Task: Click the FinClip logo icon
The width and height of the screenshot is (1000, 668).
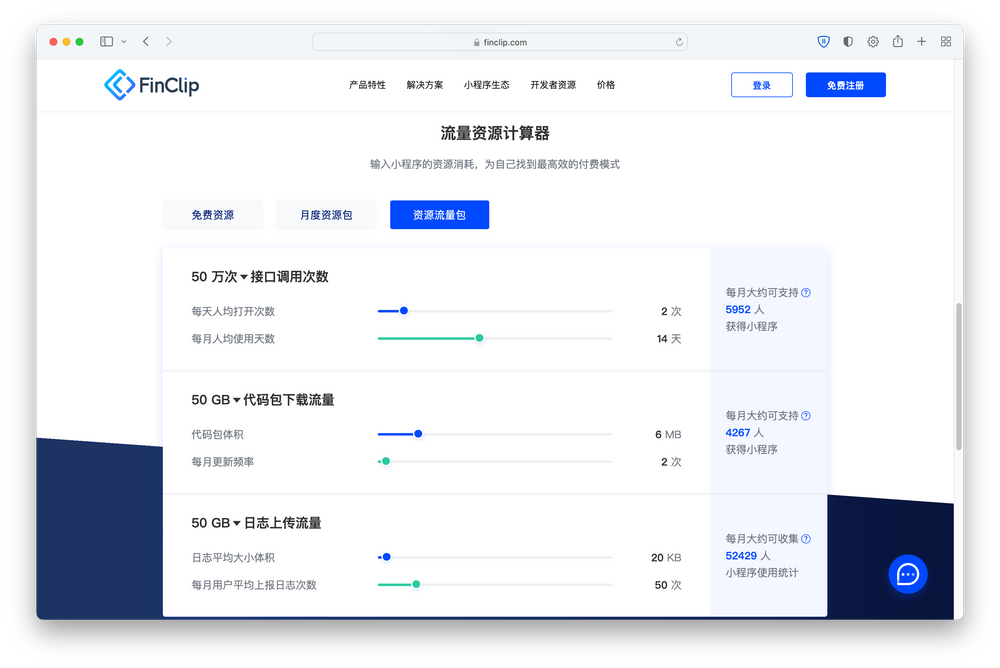Action: click(118, 85)
